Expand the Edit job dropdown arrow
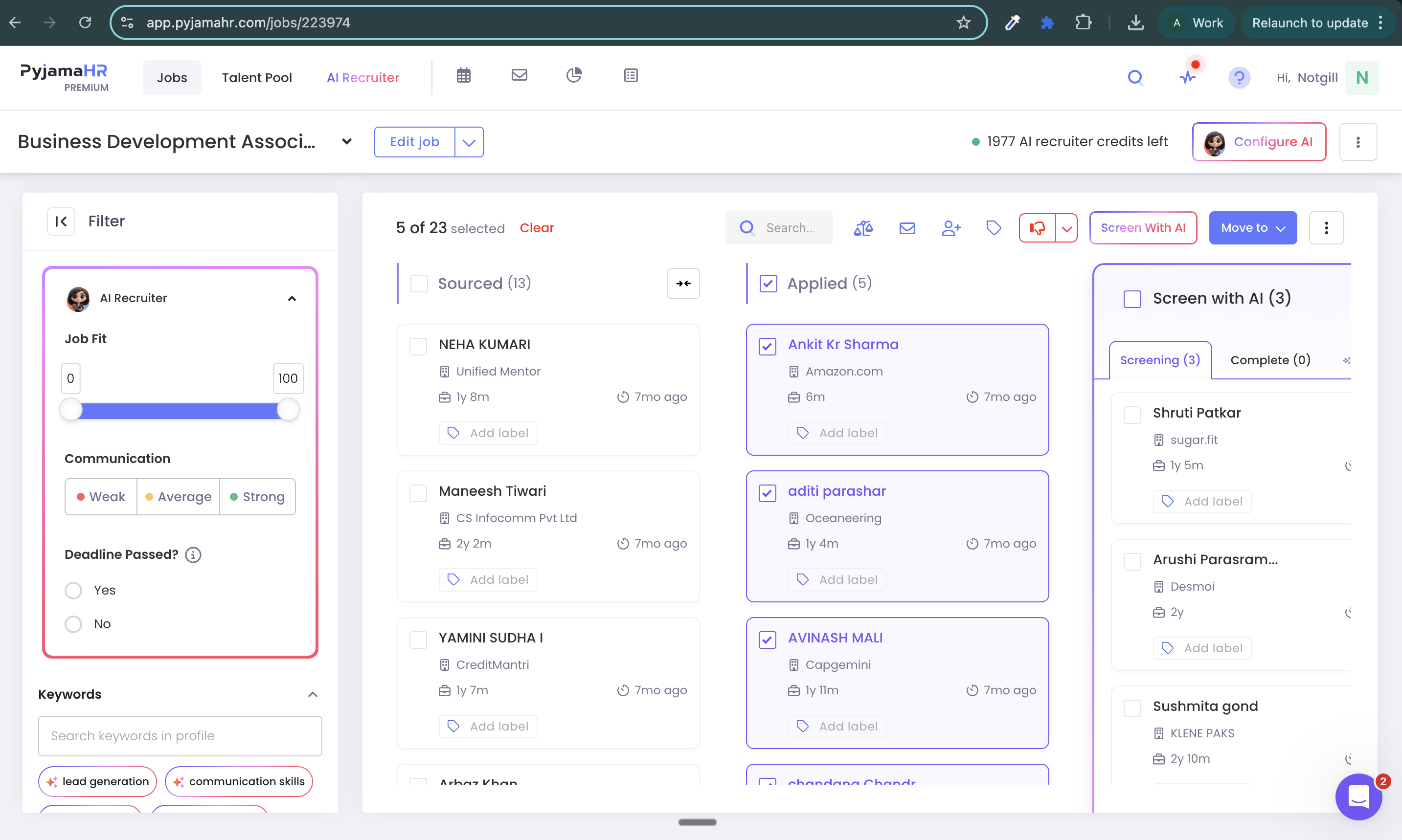 pos(469,142)
